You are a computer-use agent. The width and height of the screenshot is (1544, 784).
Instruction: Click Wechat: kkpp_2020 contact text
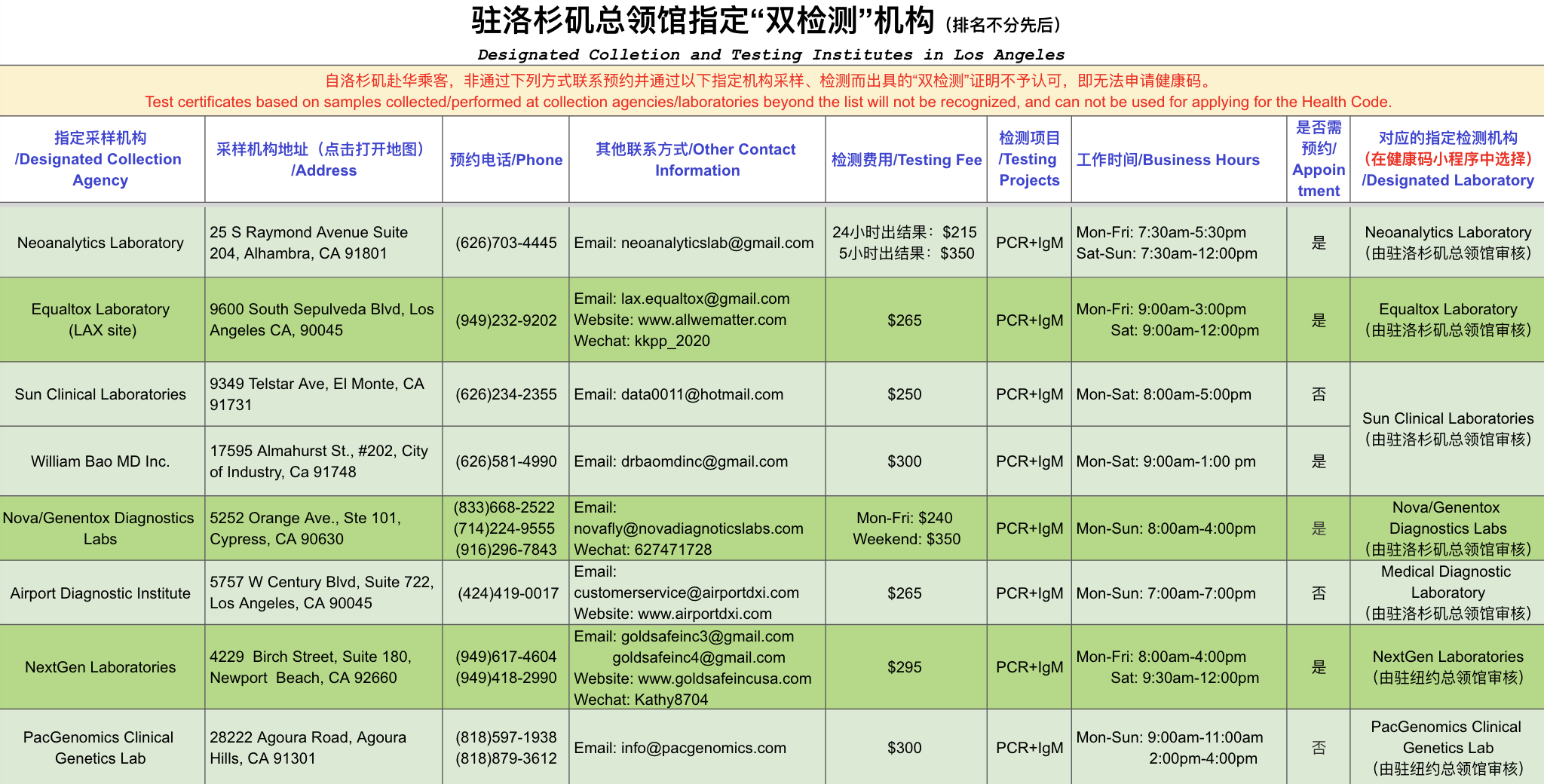[642, 341]
